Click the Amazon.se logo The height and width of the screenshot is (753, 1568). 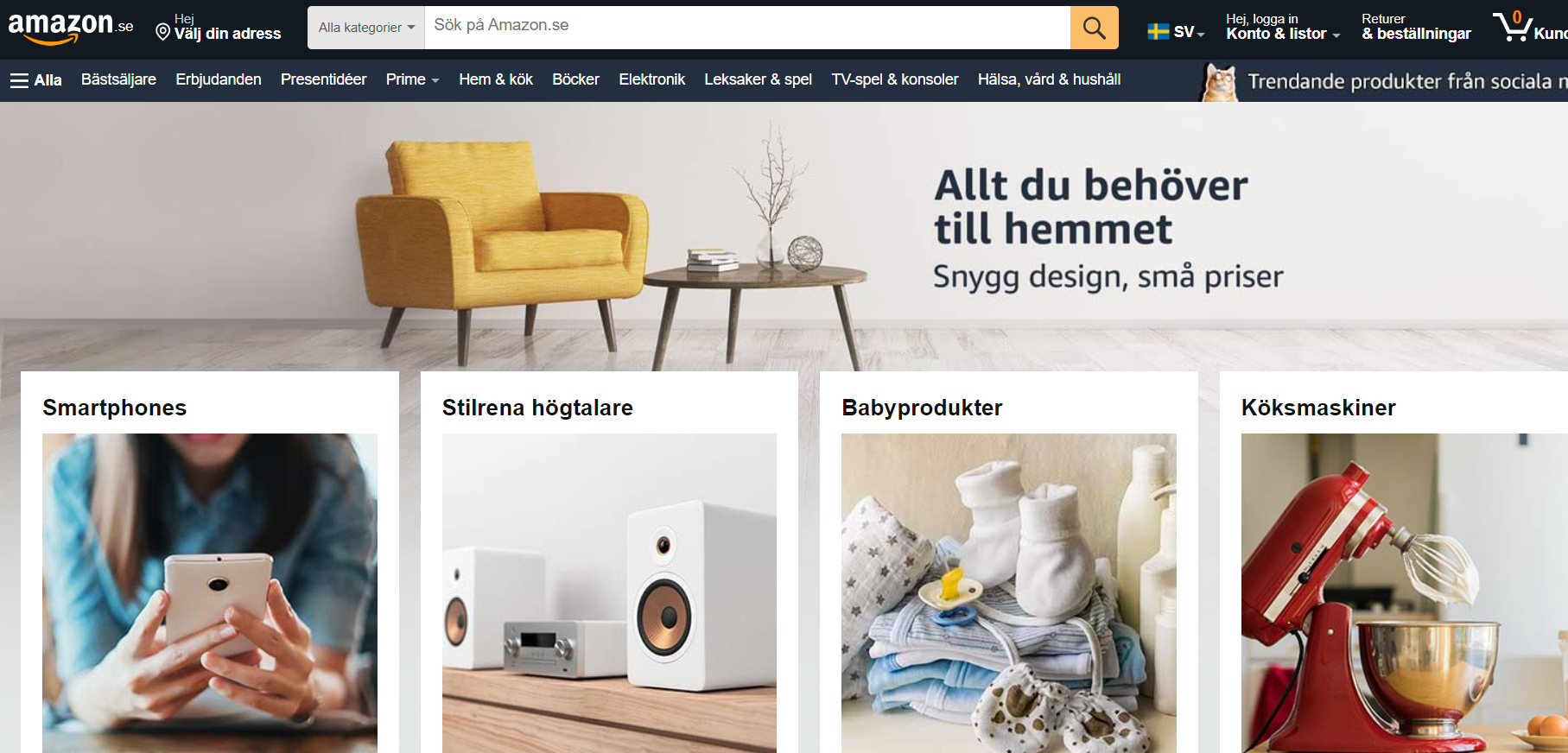tap(70, 28)
